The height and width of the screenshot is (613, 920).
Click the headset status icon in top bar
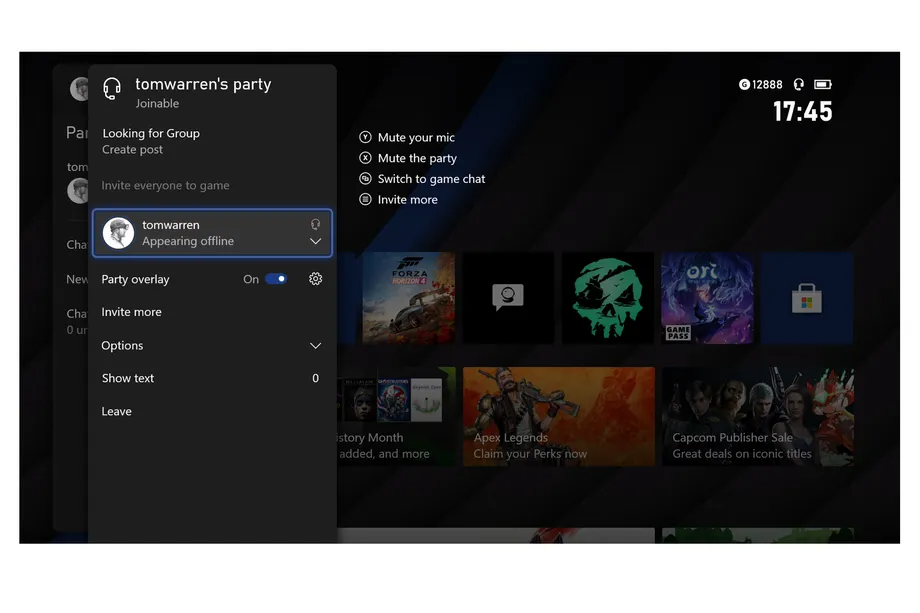point(799,84)
